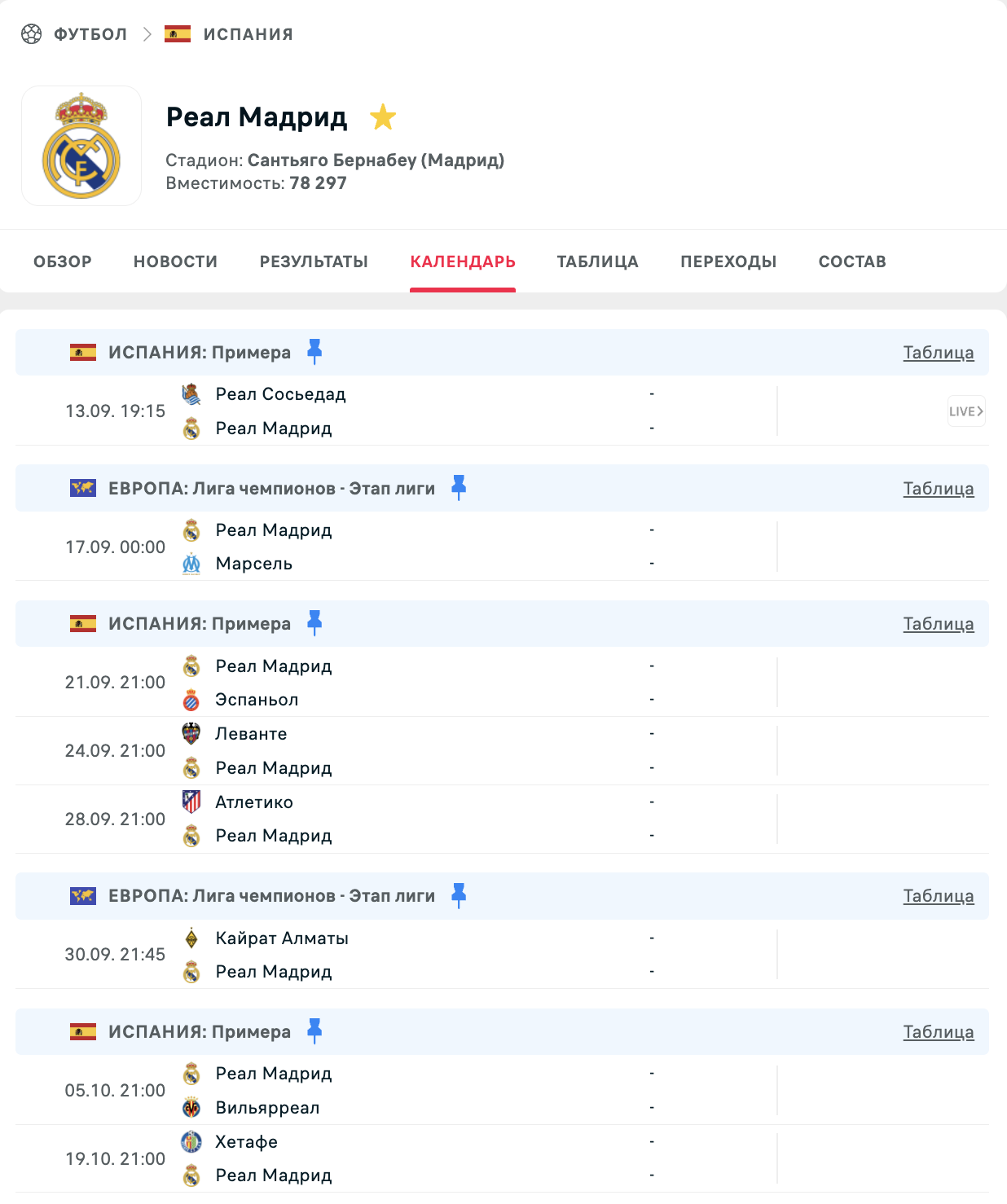1007x1204 pixels.
Task: Click the Spain flag in the breadcrumb
Action: pyautogui.click(x=178, y=34)
